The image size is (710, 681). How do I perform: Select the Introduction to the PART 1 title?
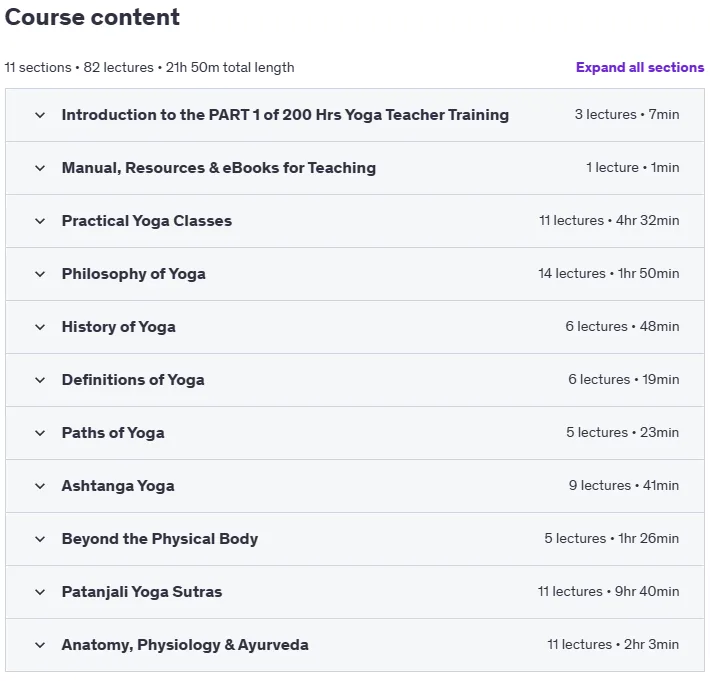[285, 115]
